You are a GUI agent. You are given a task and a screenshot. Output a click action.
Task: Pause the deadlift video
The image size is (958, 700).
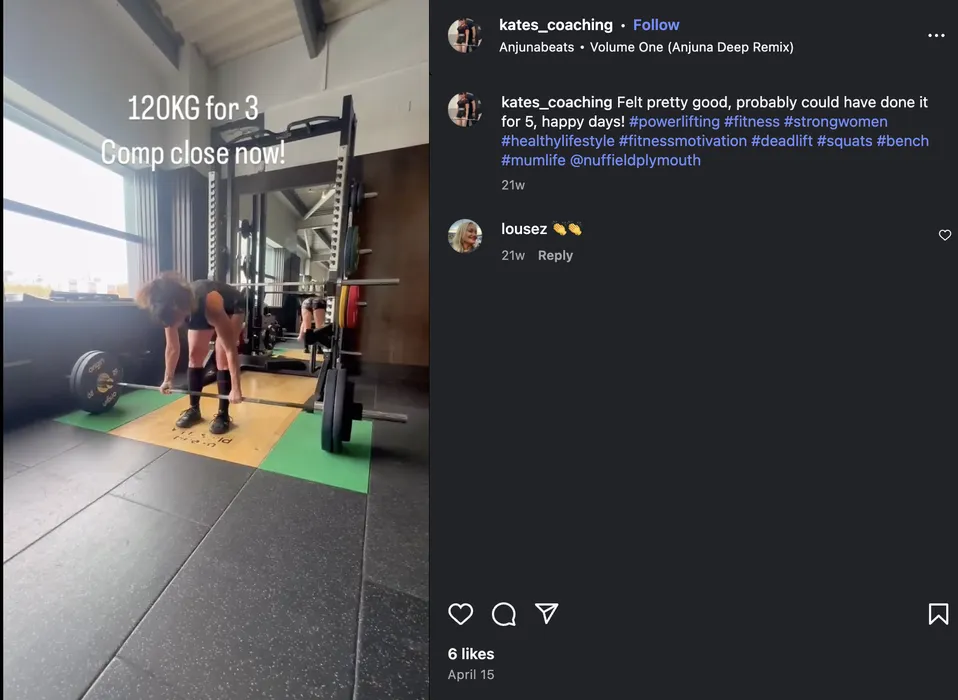[x=216, y=350]
